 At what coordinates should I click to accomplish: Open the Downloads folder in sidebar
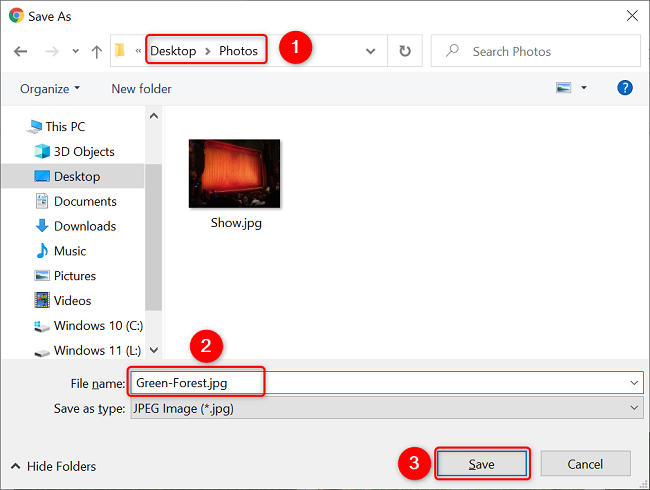(75, 226)
